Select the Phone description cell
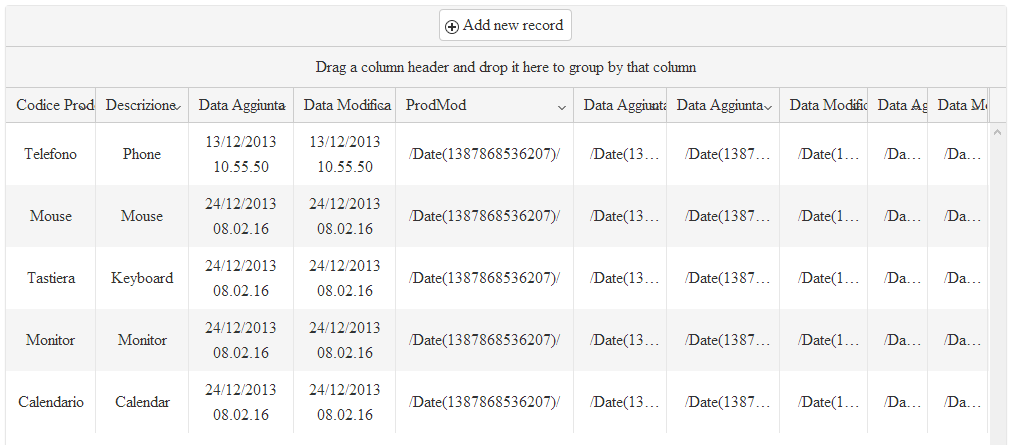The width and height of the screenshot is (1018, 445). [x=142, y=154]
